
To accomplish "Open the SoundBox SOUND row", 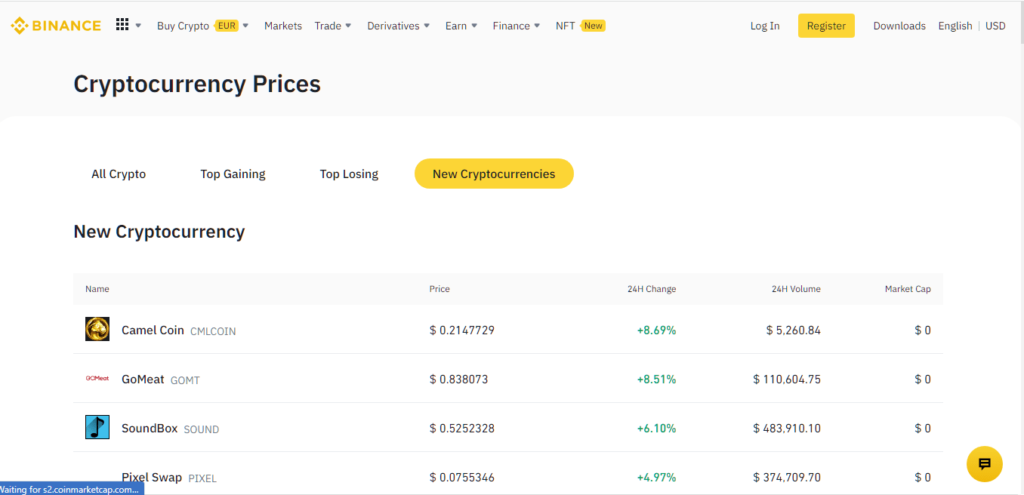I will click(x=507, y=427).
